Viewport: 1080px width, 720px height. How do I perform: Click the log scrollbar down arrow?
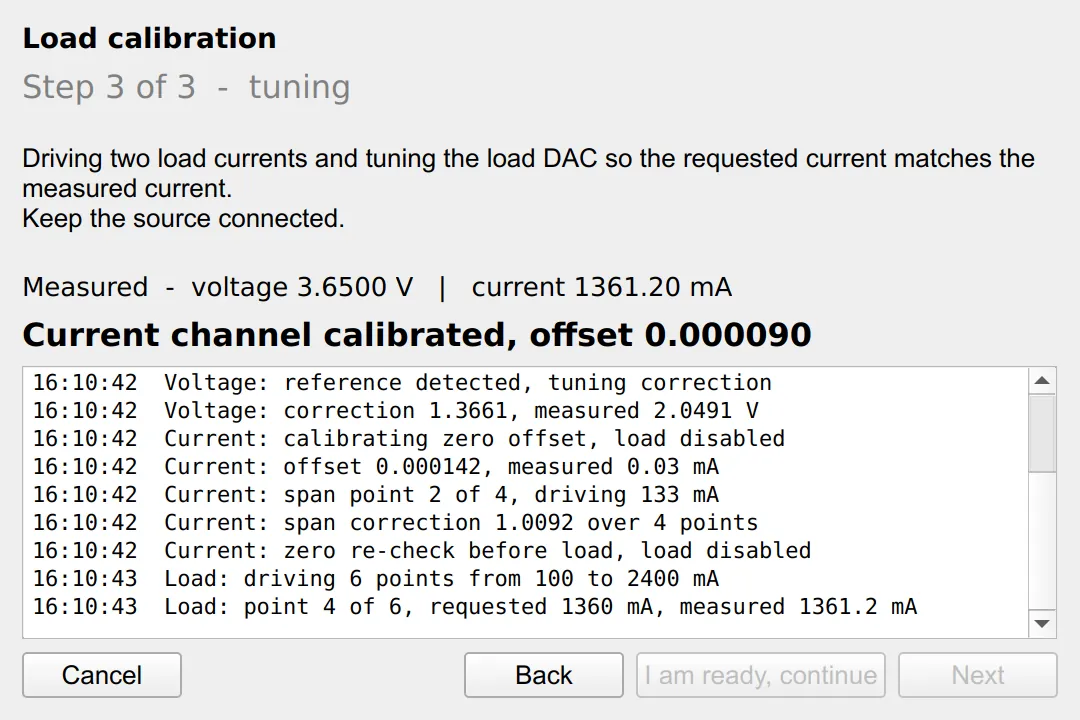(1042, 624)
